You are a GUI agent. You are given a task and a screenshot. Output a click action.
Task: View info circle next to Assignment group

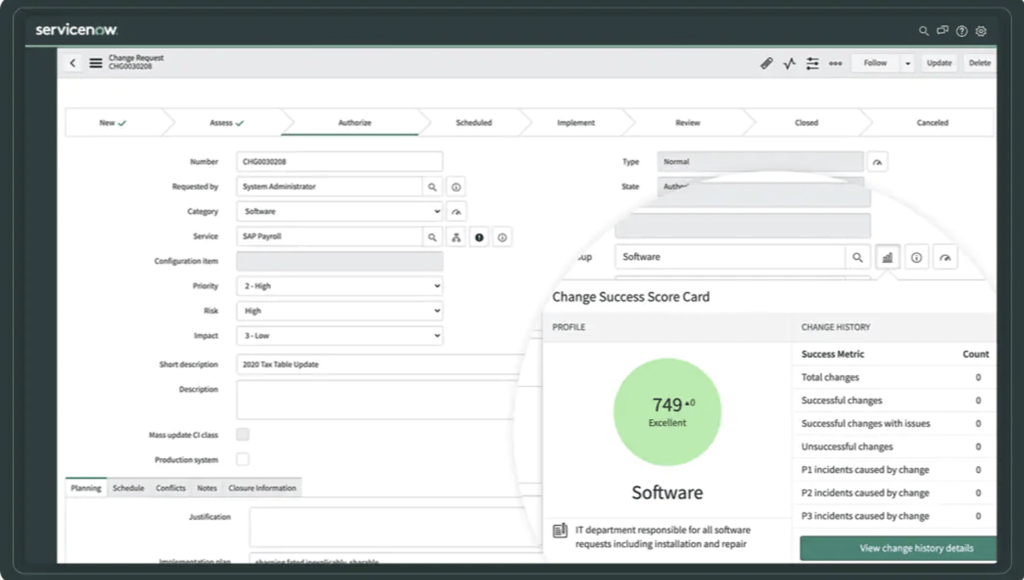pyautogui.click(x=916, y=257)
